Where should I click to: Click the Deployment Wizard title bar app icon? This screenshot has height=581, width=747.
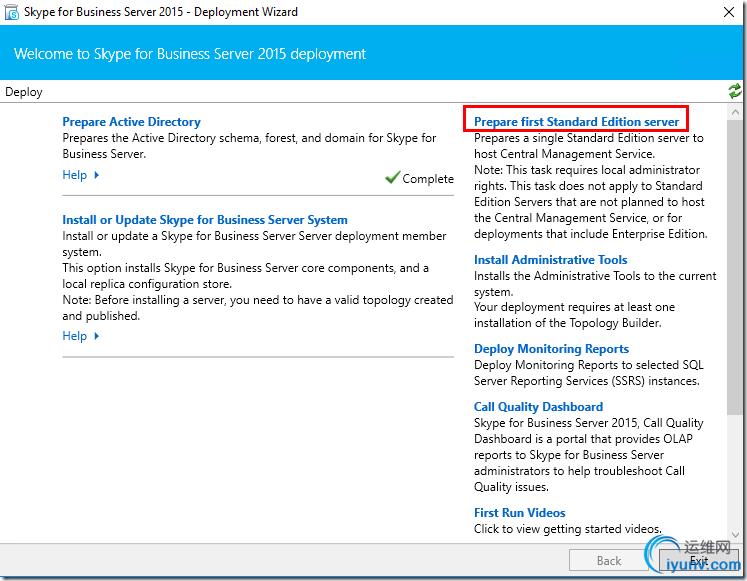12,13
